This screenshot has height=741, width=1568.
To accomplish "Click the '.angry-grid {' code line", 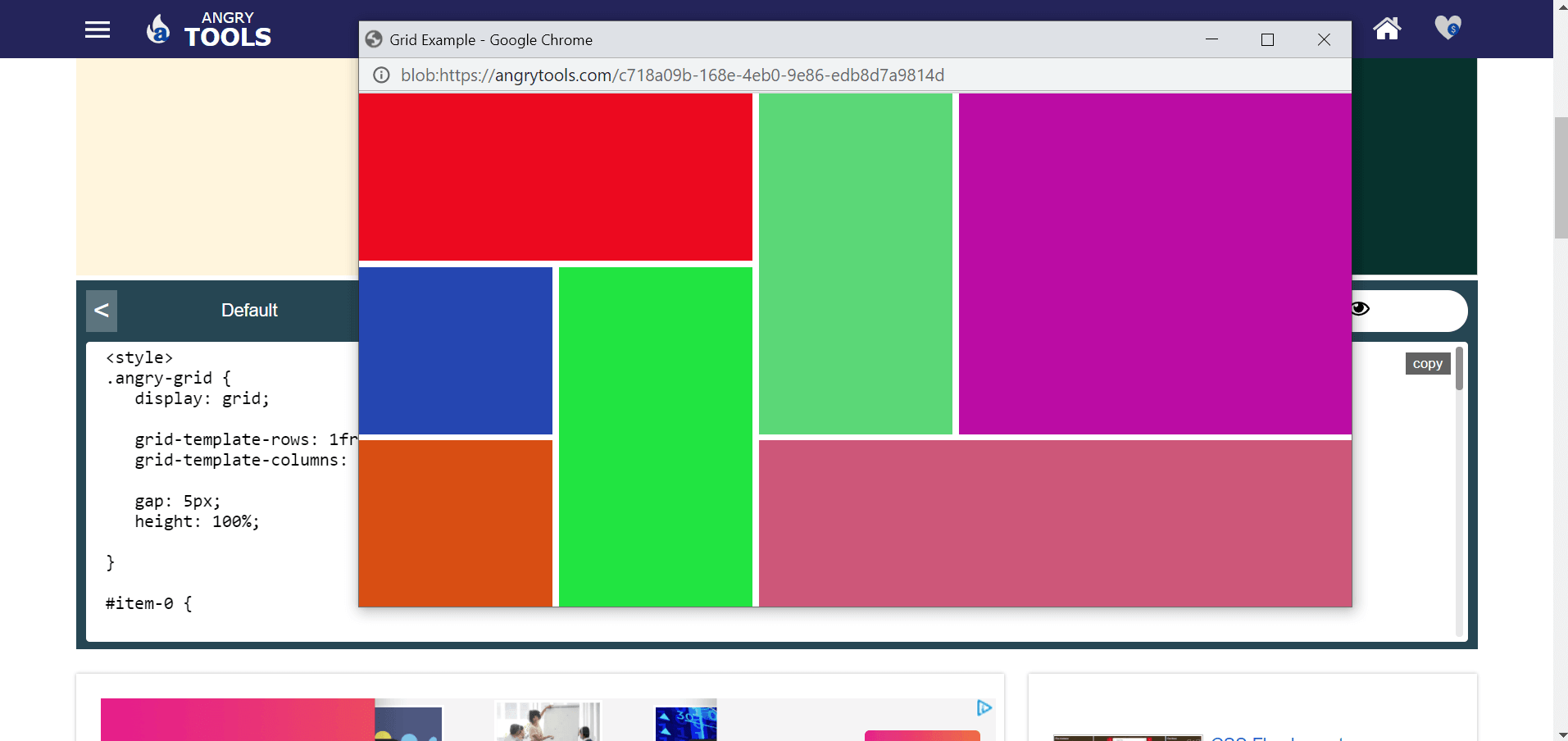I will [168, 378].
